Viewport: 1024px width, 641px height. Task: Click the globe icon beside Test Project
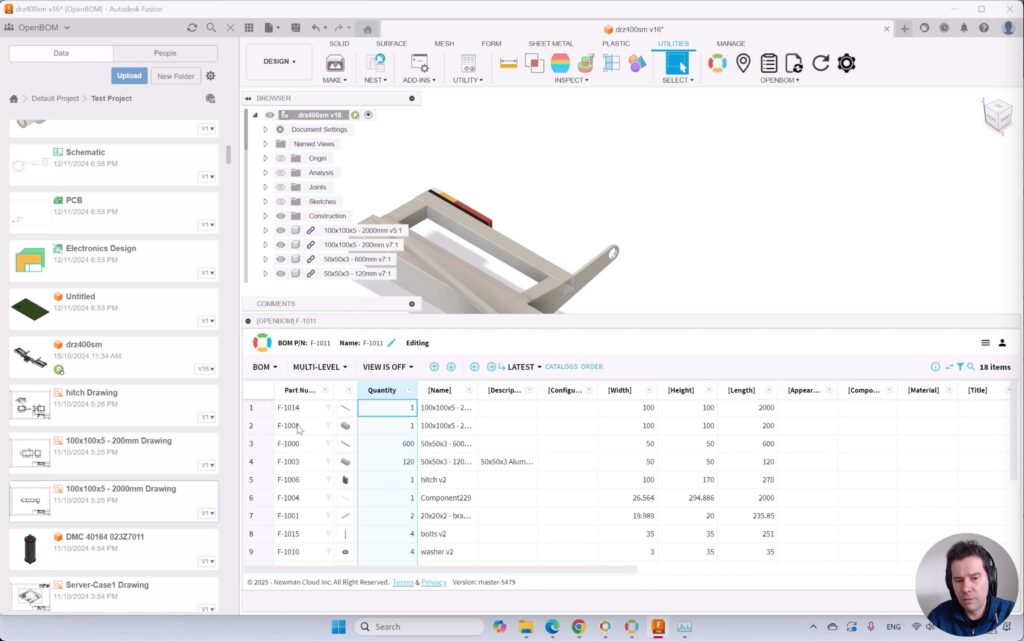[x=210, y=99]
